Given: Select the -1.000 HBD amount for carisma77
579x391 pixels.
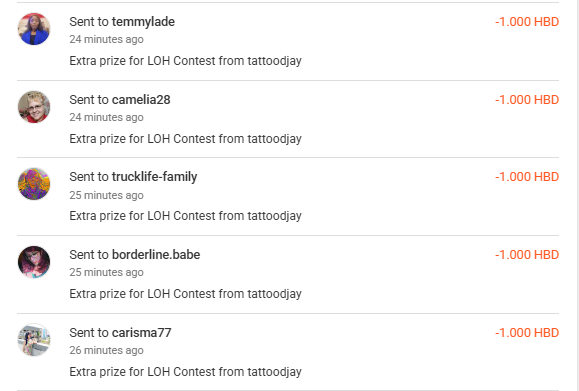Looking at the screenshot, I should 527,333.
